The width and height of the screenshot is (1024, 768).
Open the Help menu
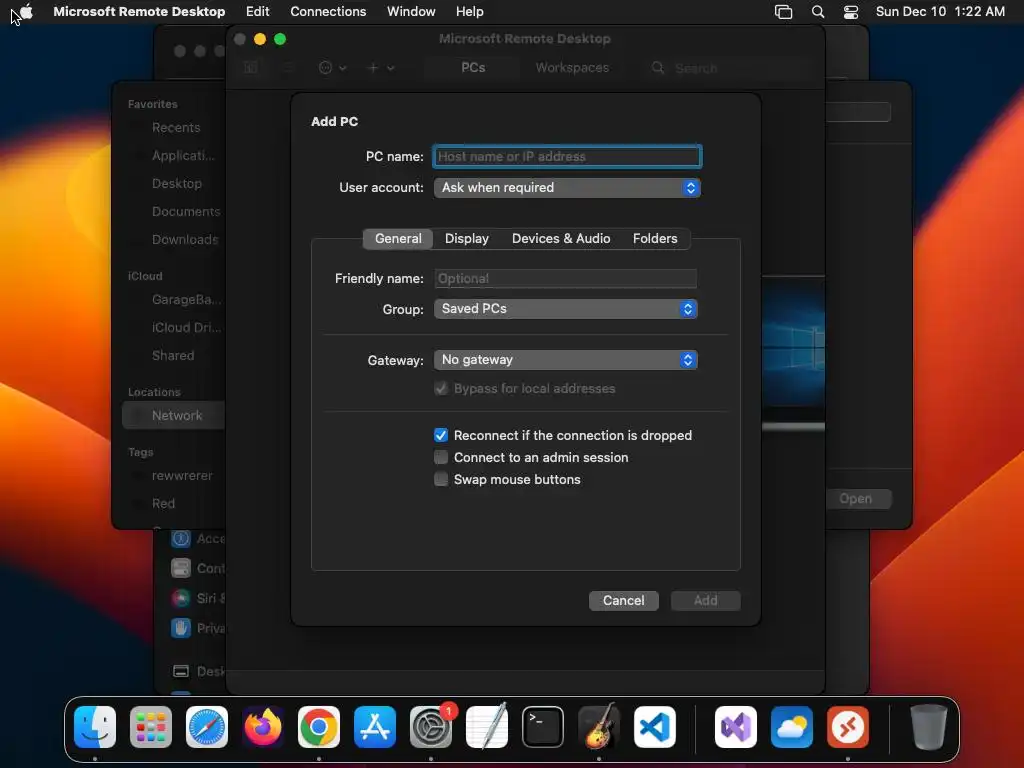(470, 11)
